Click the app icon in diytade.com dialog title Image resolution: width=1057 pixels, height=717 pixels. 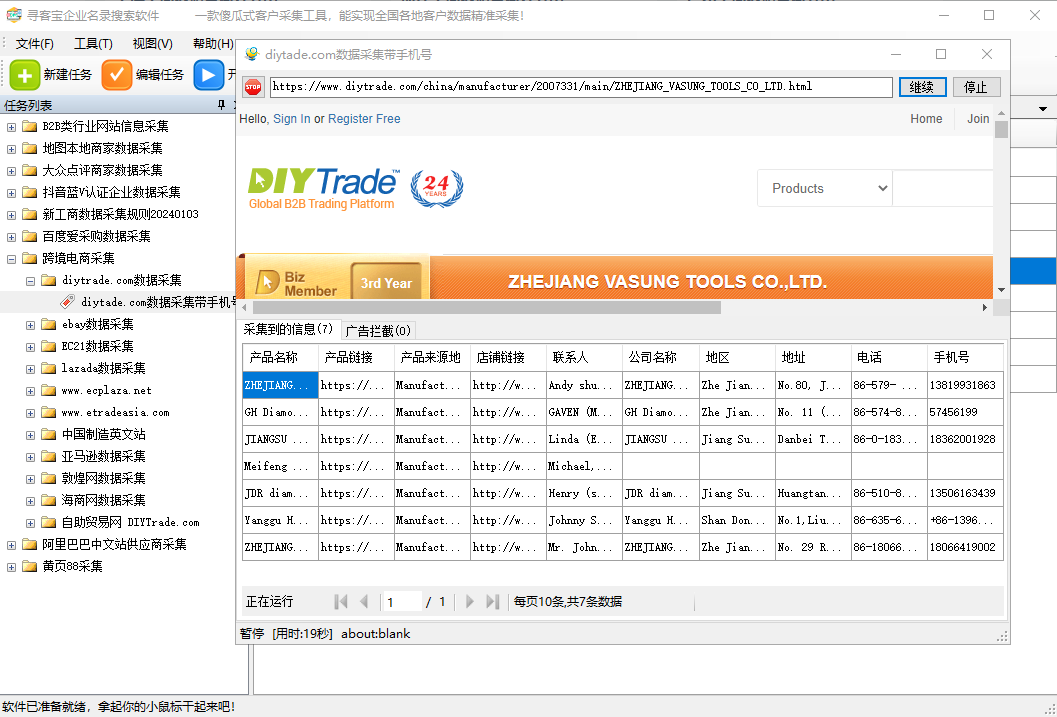[252, 54]
